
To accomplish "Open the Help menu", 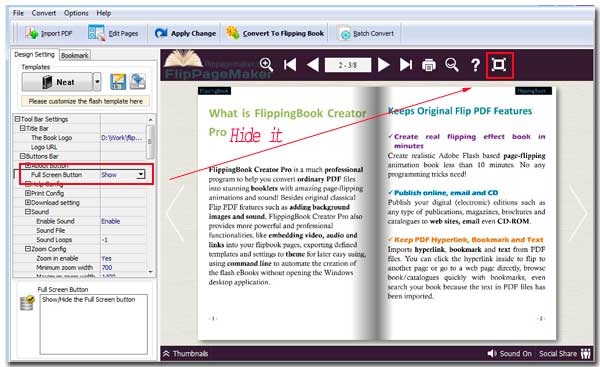I will click(103, 13).
